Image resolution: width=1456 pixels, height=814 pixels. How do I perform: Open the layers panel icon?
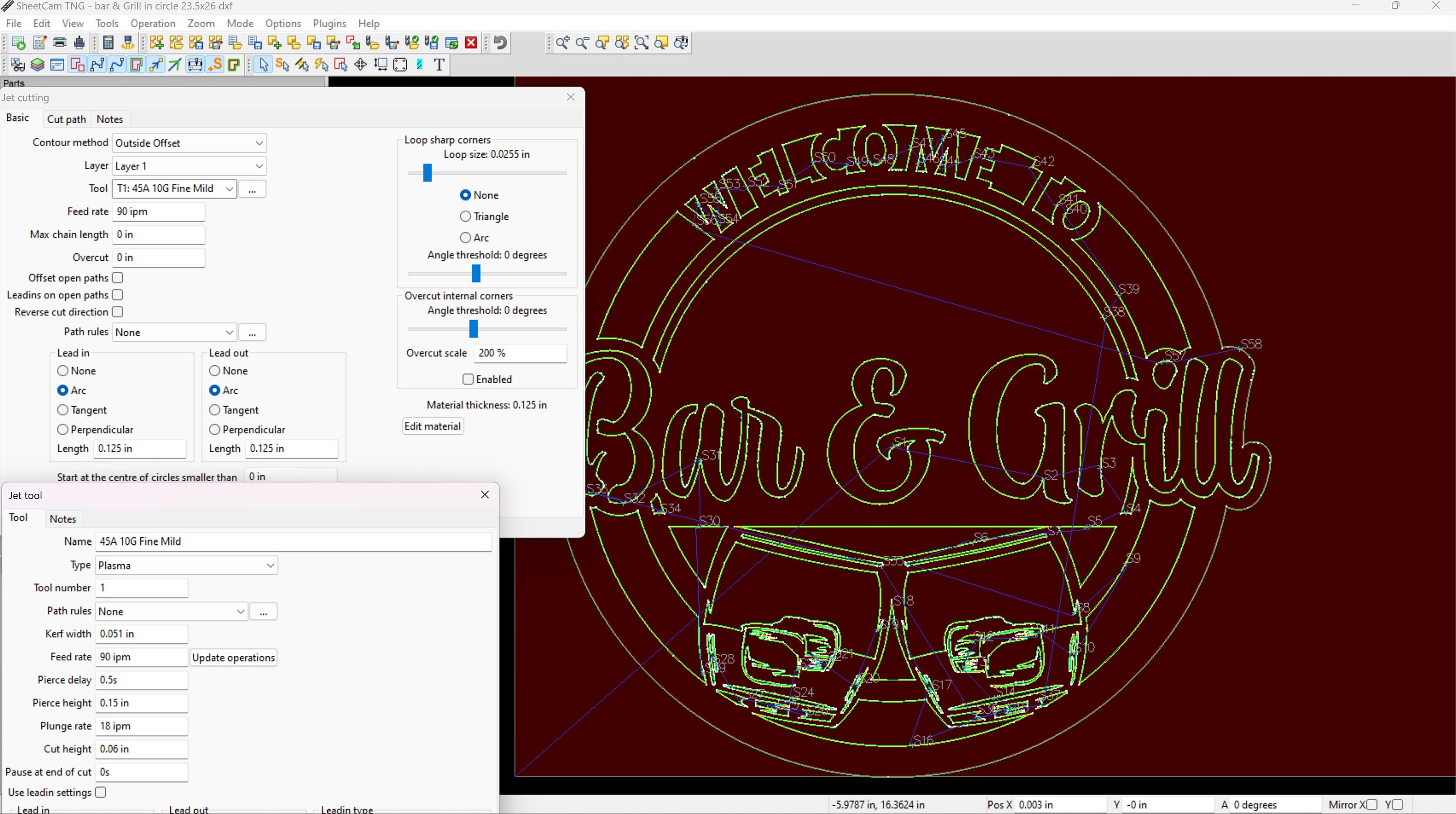[x=37, y=65]
